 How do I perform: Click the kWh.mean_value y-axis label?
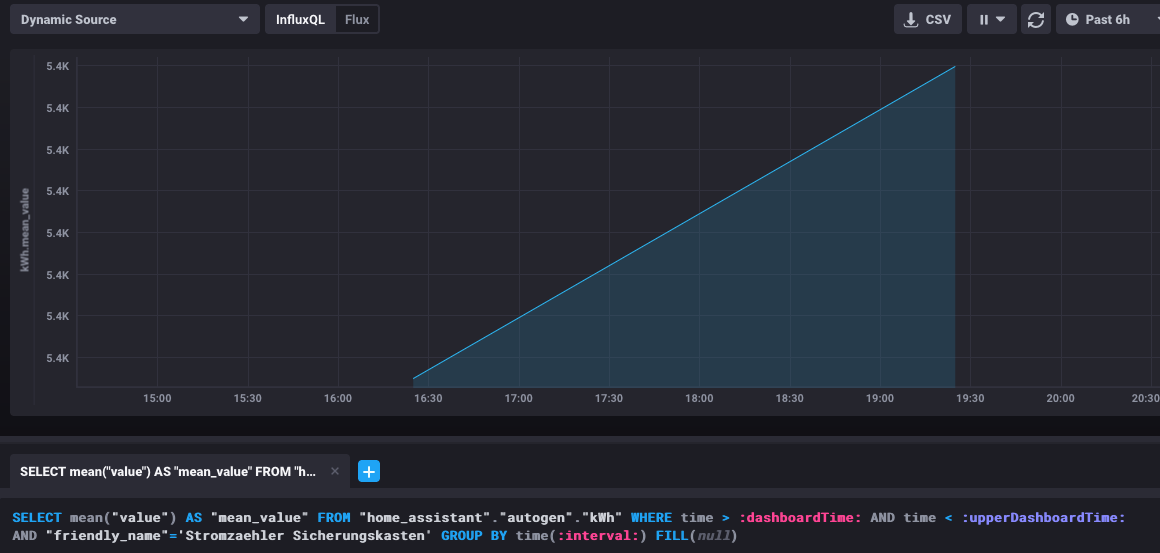[25, 230]
